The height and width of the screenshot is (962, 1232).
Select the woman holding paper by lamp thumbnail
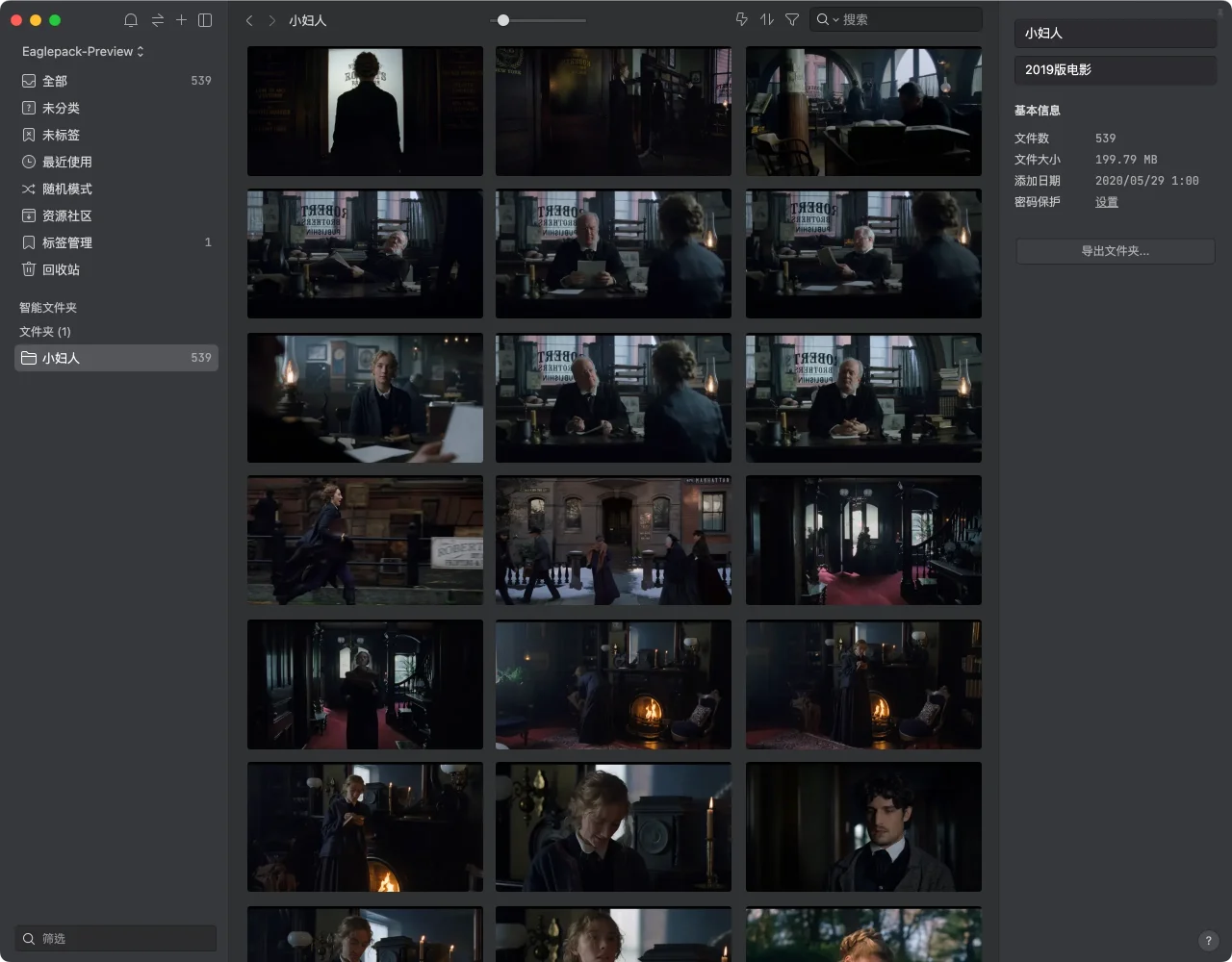[x=365, y=397]
